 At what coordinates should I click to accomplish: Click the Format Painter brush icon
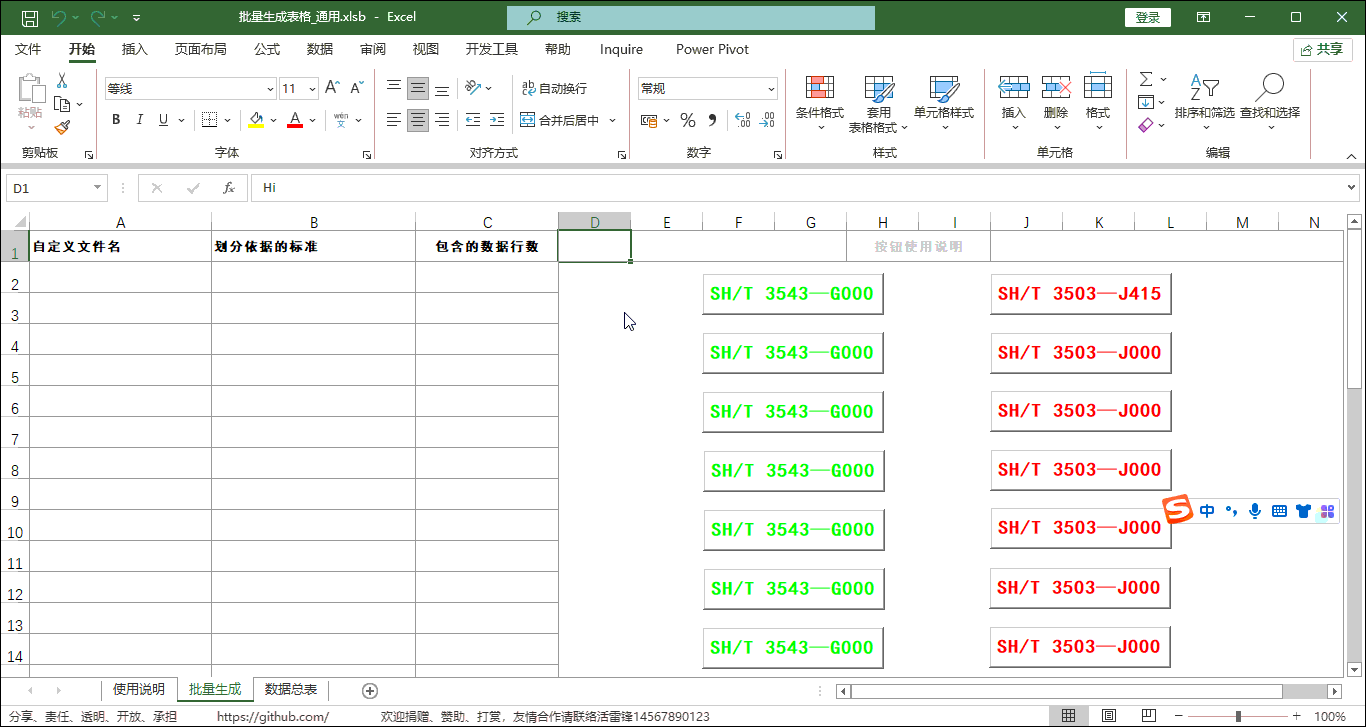(62, 127)
